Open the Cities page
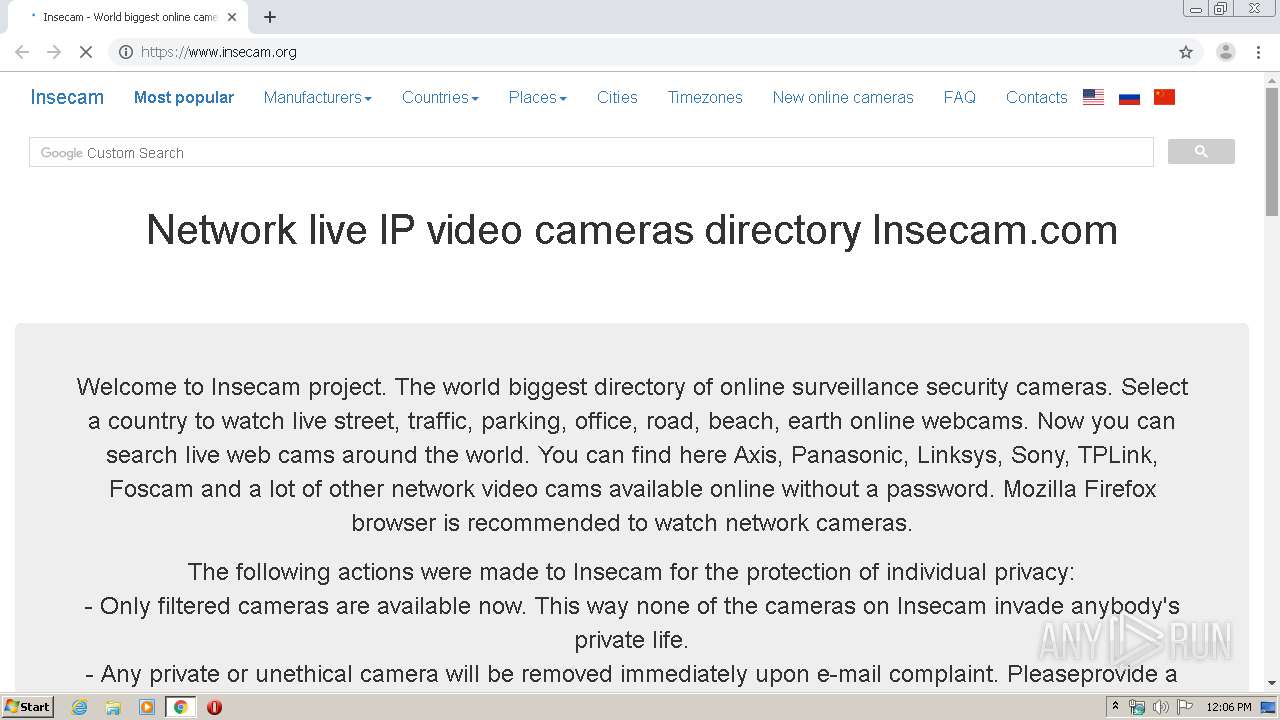1280x720 pixels. 617,97
